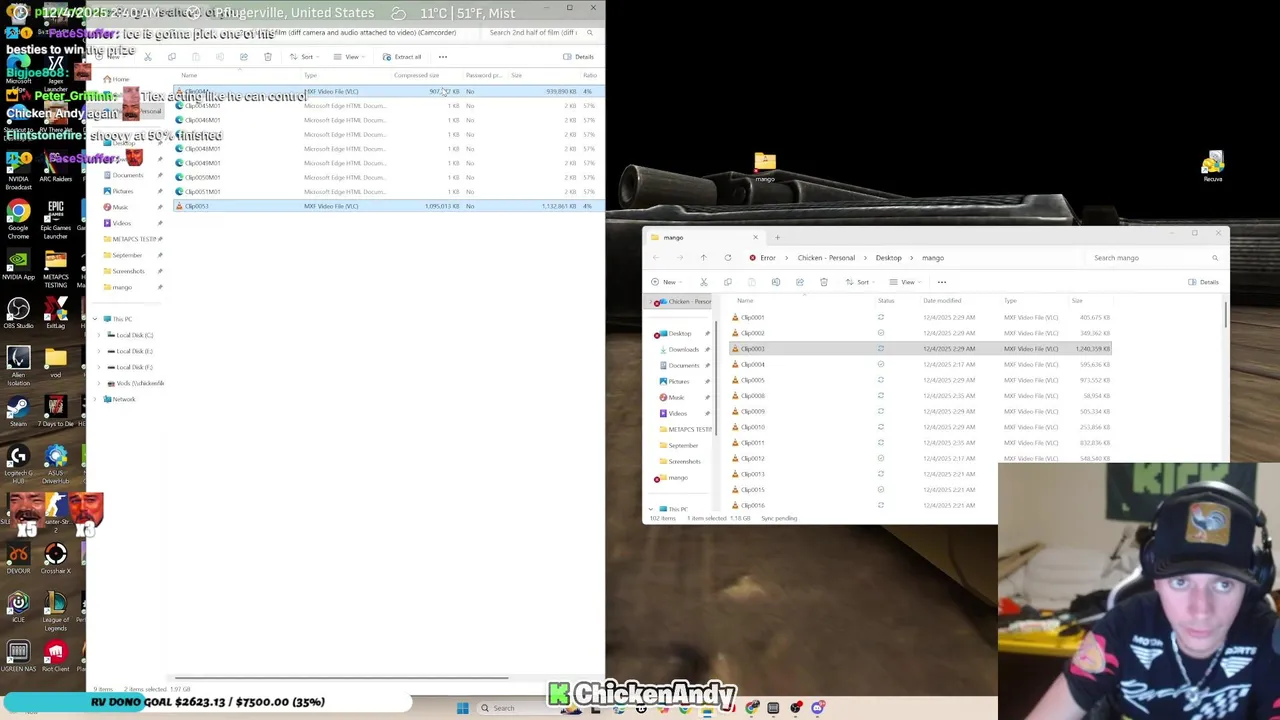Click the Up arrow in mango window navigation
Image resolution: width=1280 pixels, height=720 pixels.
[x=703, y=258]
